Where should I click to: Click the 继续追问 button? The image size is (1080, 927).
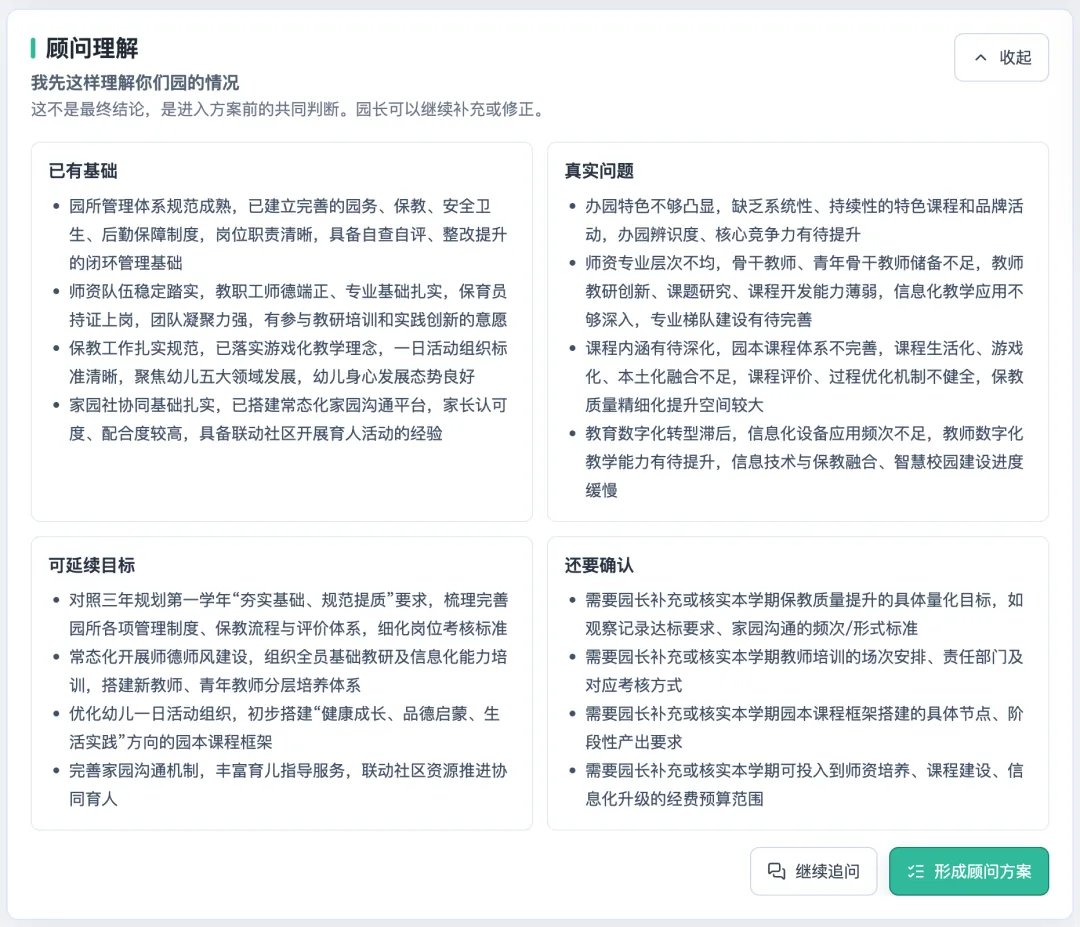pos(813,871)
